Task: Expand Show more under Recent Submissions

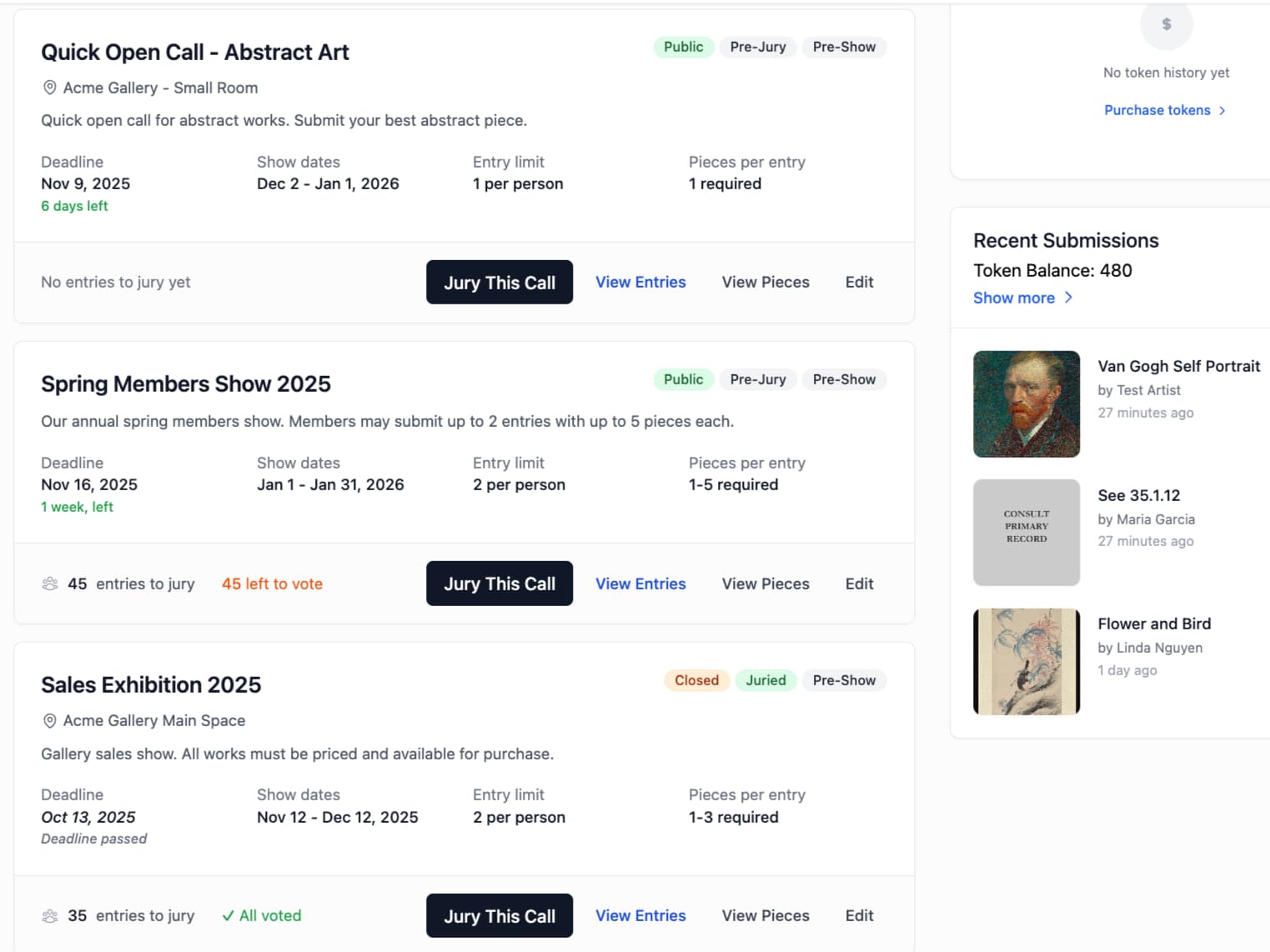Action: pyautogui.click(x=1014, y=298)
